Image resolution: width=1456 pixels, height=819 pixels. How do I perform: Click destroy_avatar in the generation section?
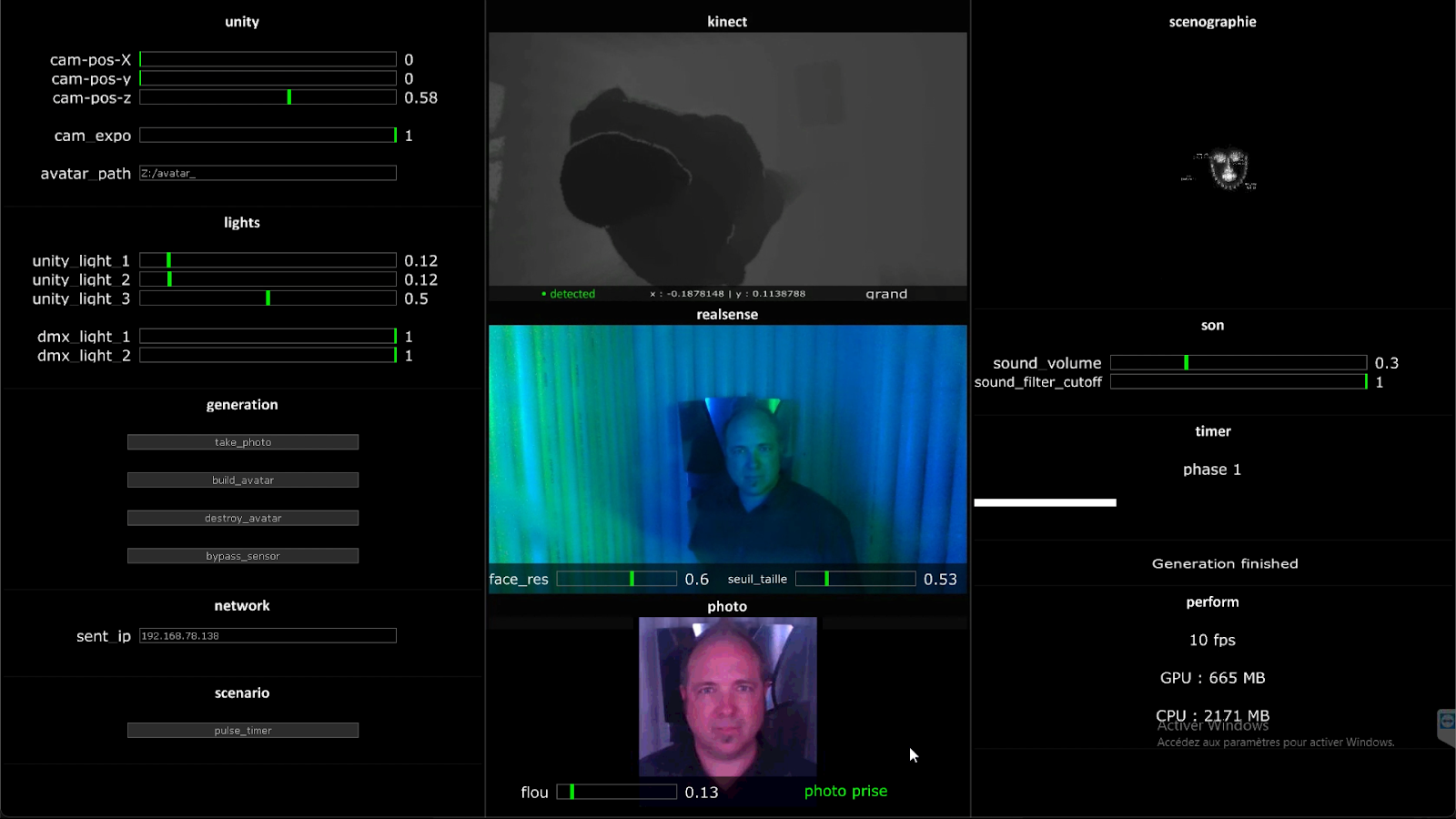point(242,518)
